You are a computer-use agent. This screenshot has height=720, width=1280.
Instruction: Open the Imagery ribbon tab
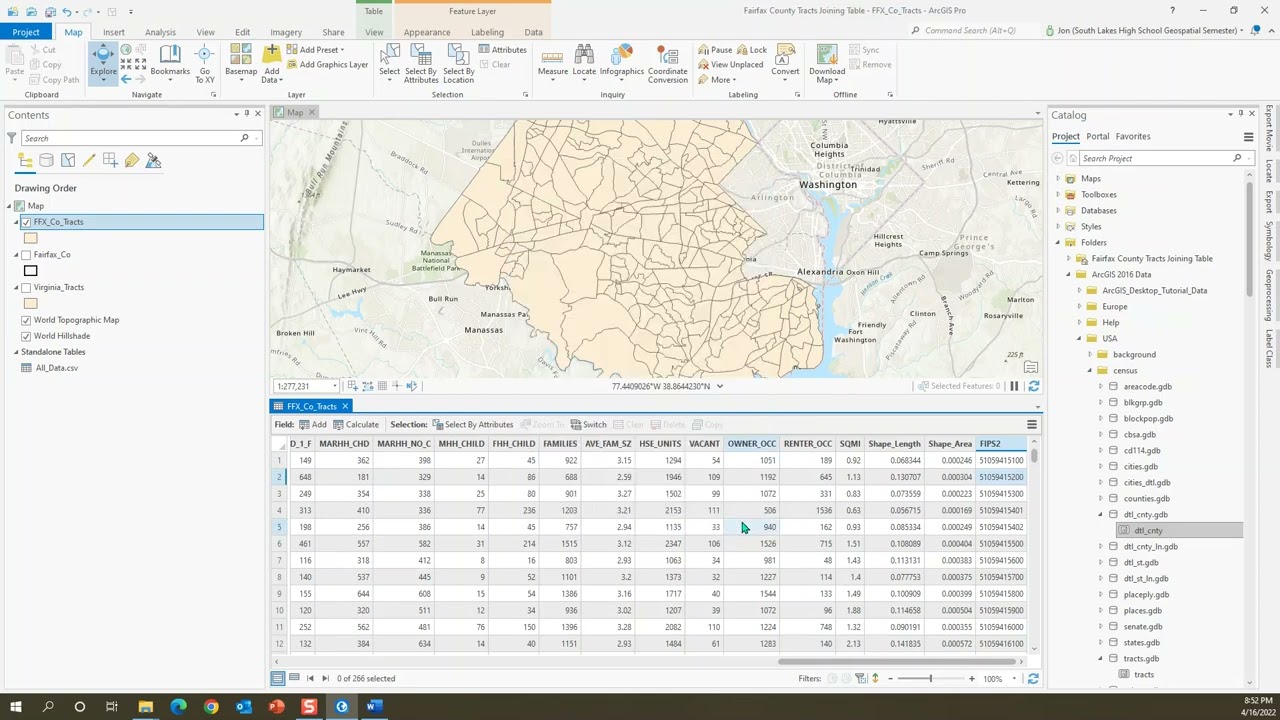pos(286,32)
